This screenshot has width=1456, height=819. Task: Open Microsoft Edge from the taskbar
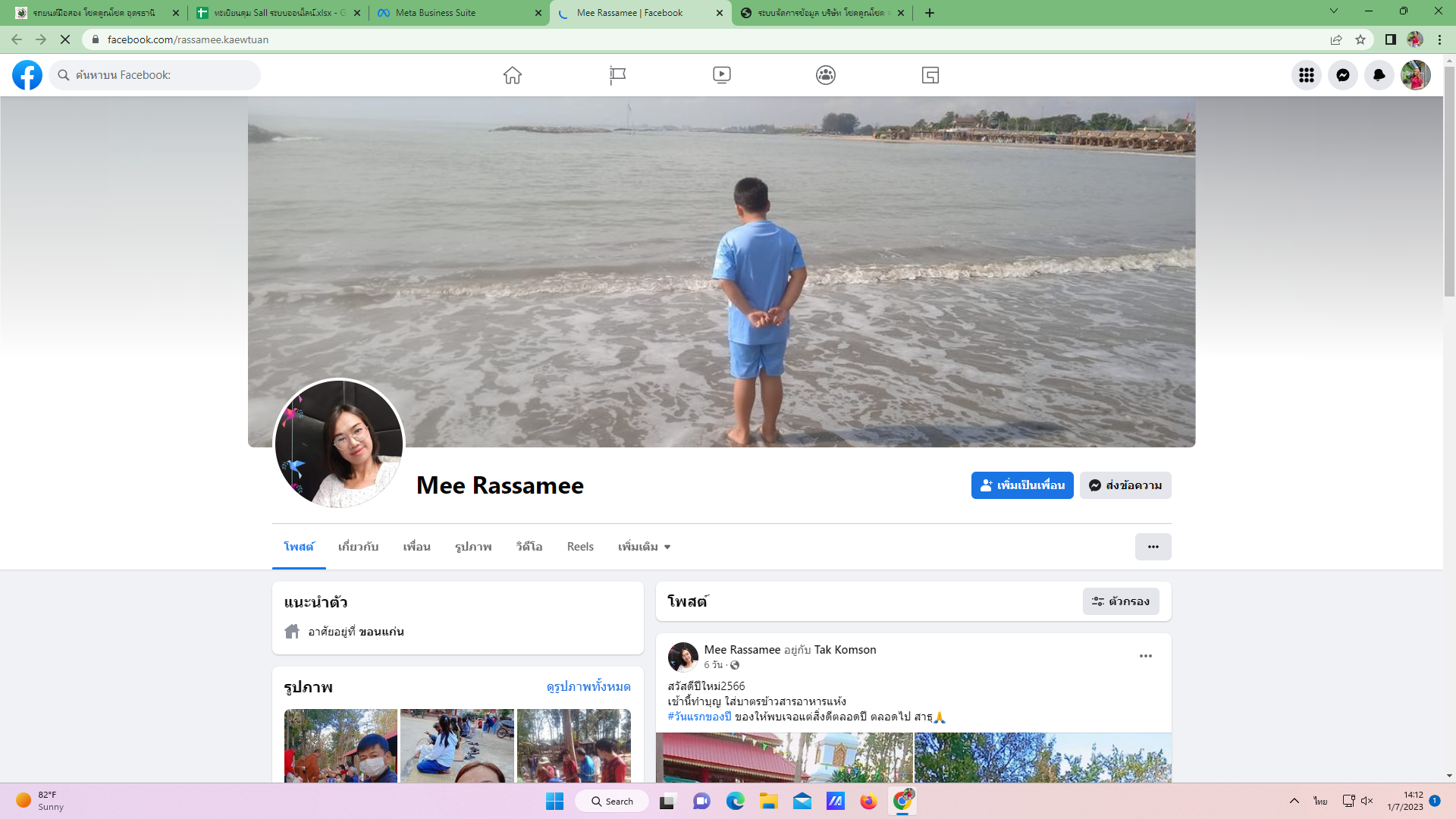(x=735, y=801)
